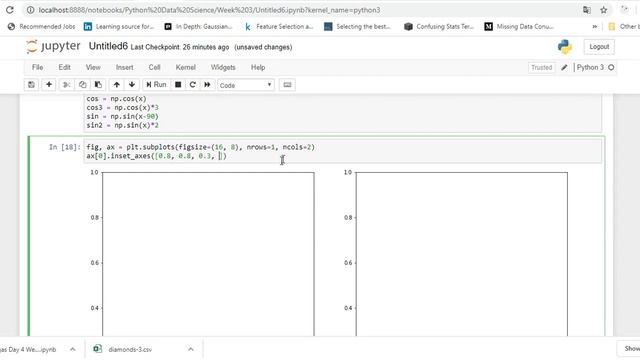Open menu arrow for diamonds-3.csv download
The width and height of the screenshot is (640, 360).
[x=191, y=349]
